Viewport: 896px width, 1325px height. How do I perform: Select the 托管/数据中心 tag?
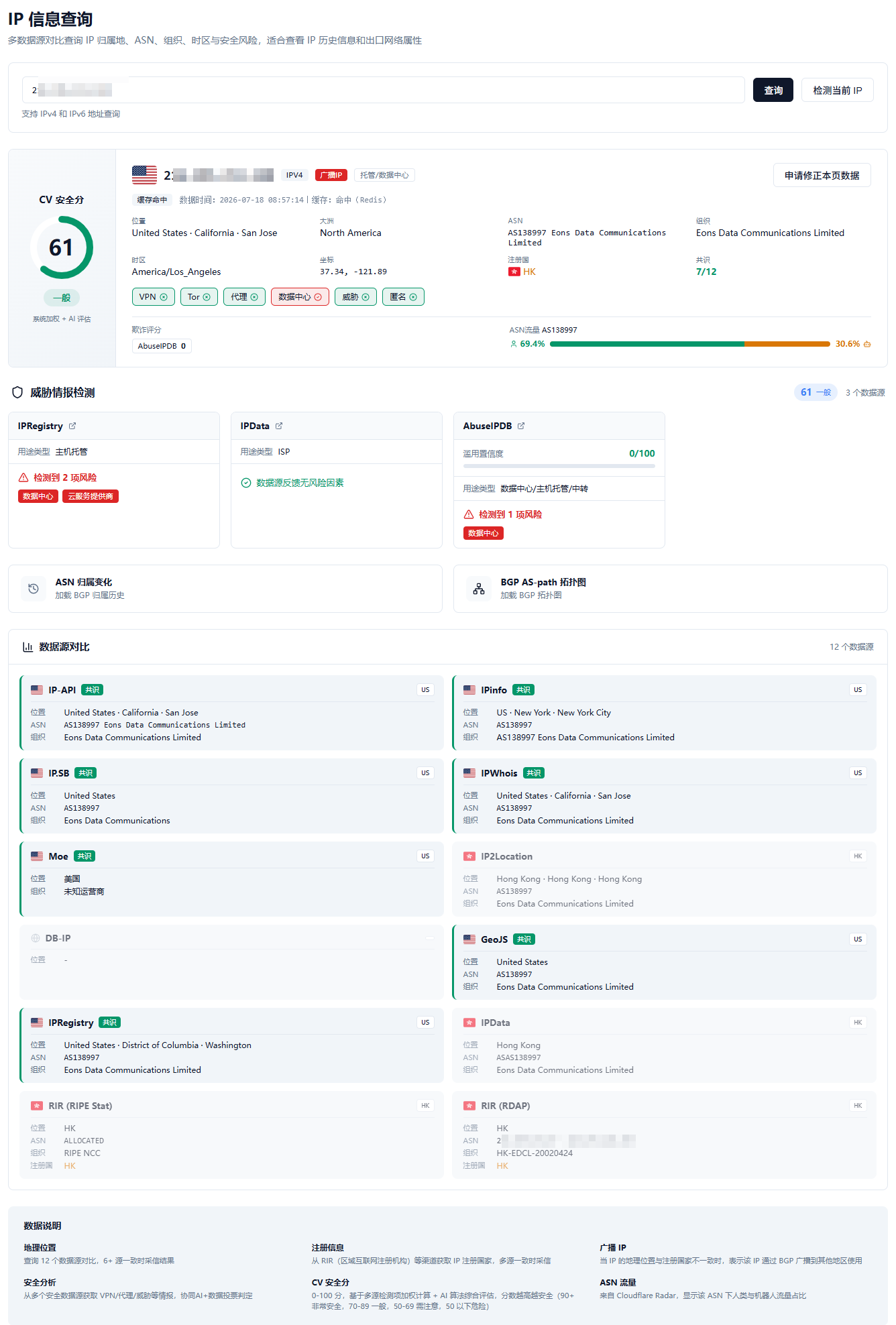(x=384, y=175)
